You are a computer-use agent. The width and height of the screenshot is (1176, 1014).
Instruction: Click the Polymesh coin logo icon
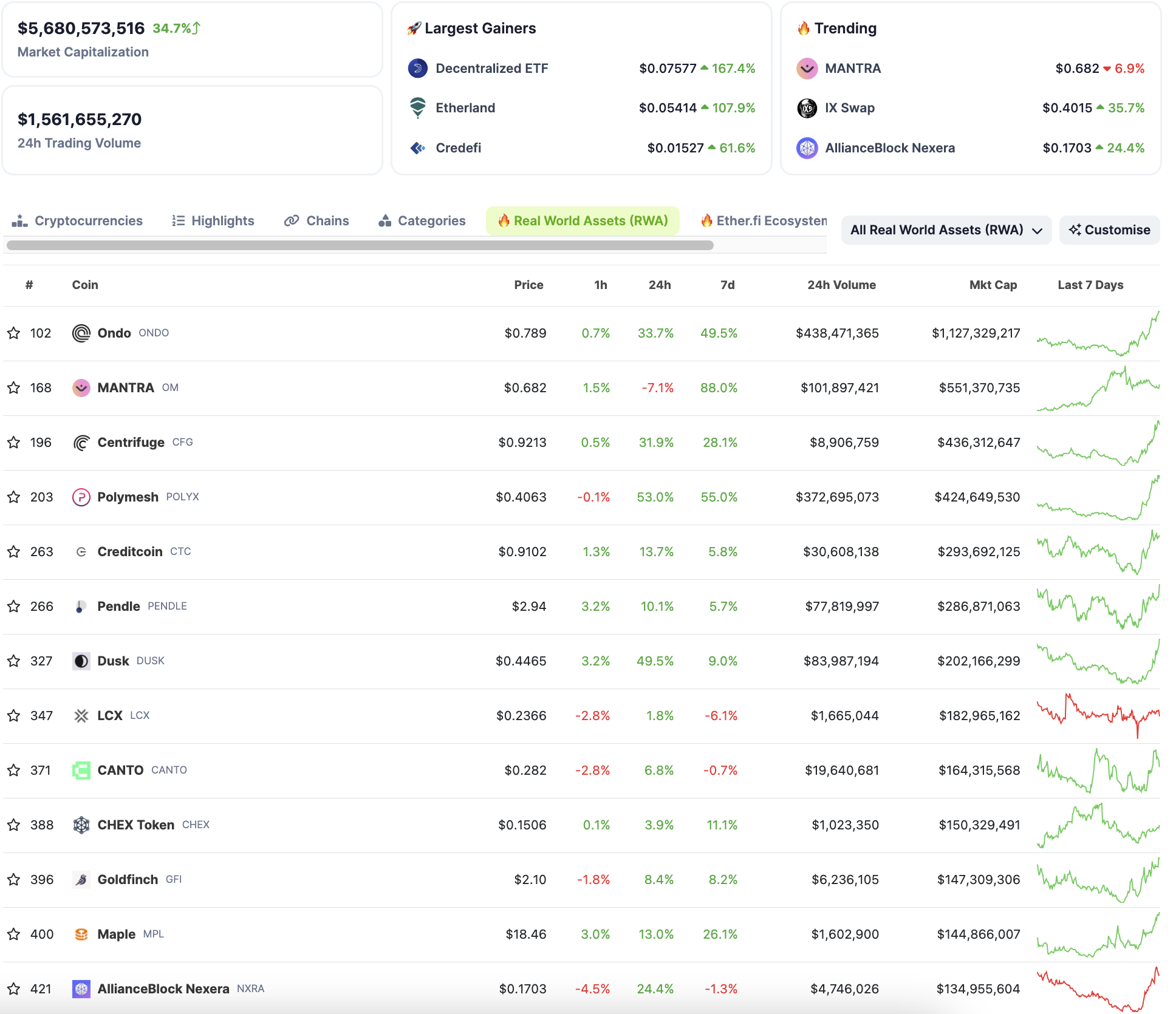click(81, 497)
